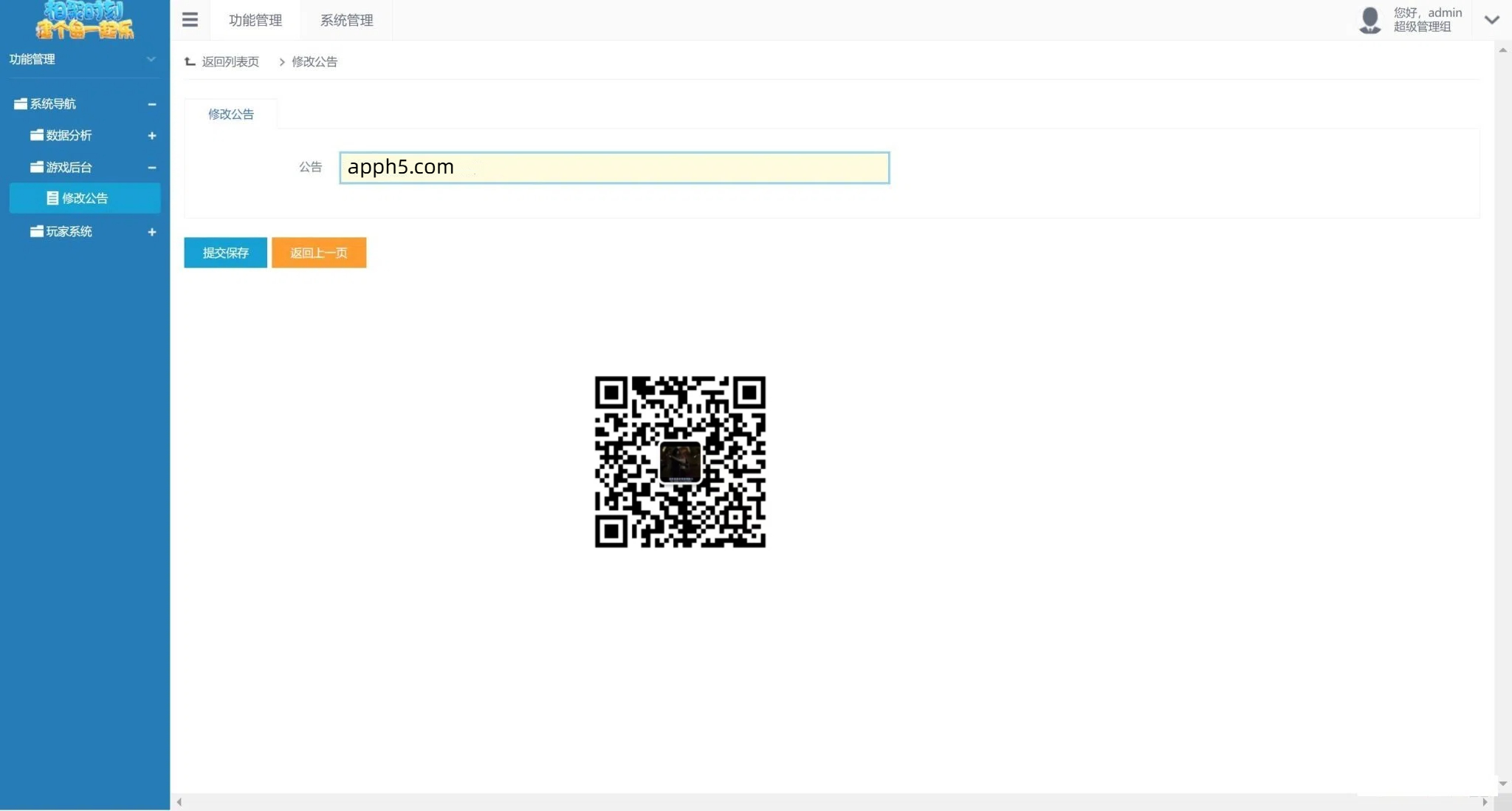Click the 系统导航 folder icon
The image size is (1512, 811).
coord(21,104)
